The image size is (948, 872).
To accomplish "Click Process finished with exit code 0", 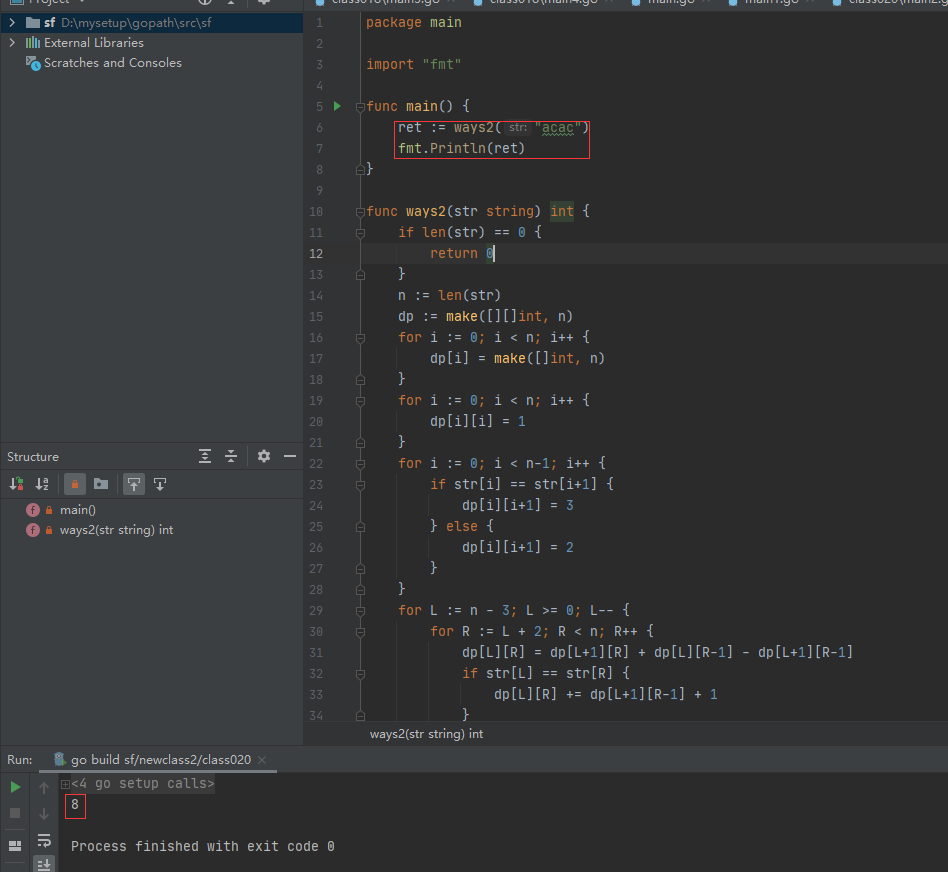I will [203, 846].
